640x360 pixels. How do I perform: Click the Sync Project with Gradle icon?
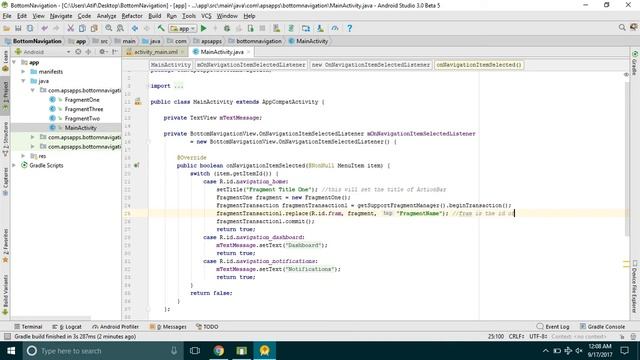pyautogui.click(x=291, y=28)
